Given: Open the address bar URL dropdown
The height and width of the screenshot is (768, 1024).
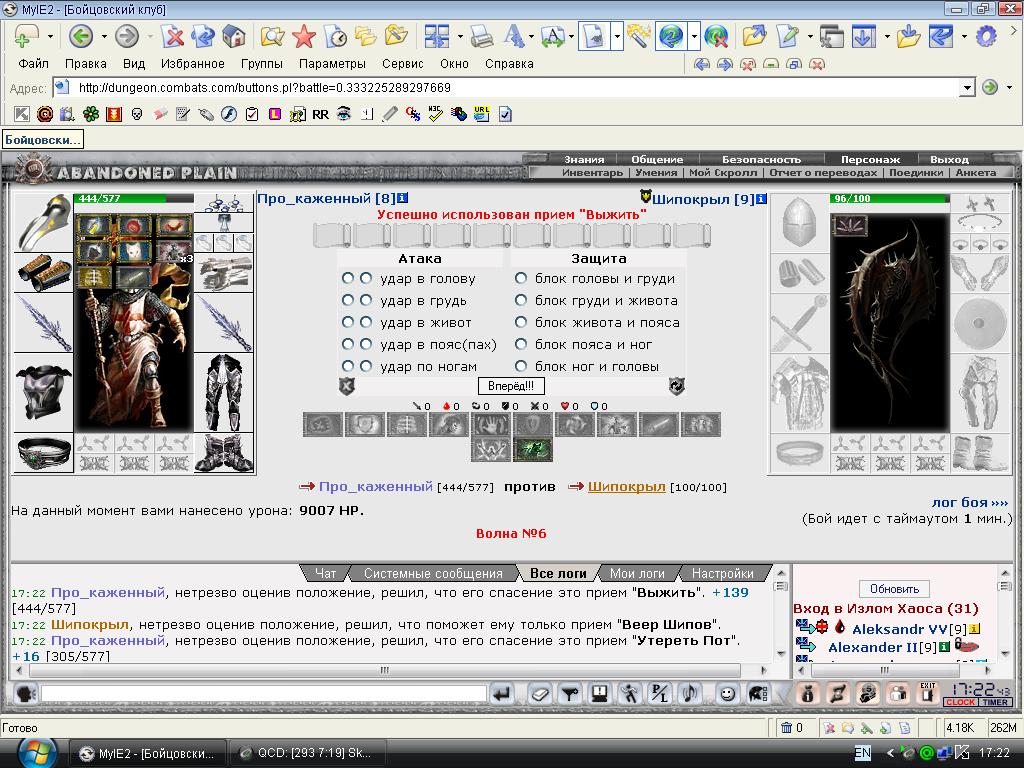Looking at the screenshot, I should click(967, 88).
